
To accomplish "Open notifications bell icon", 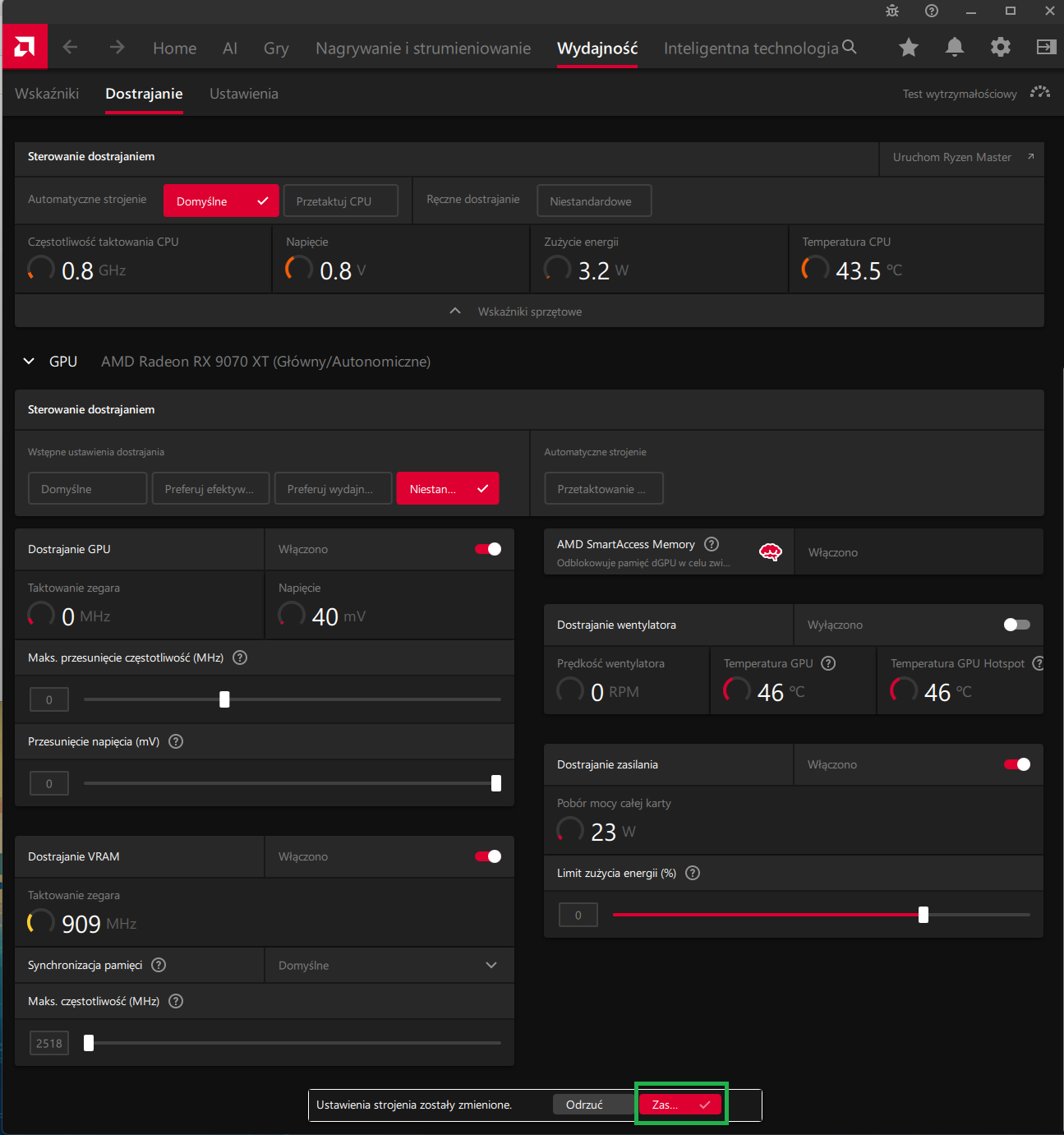I will [x=955, y=47].
